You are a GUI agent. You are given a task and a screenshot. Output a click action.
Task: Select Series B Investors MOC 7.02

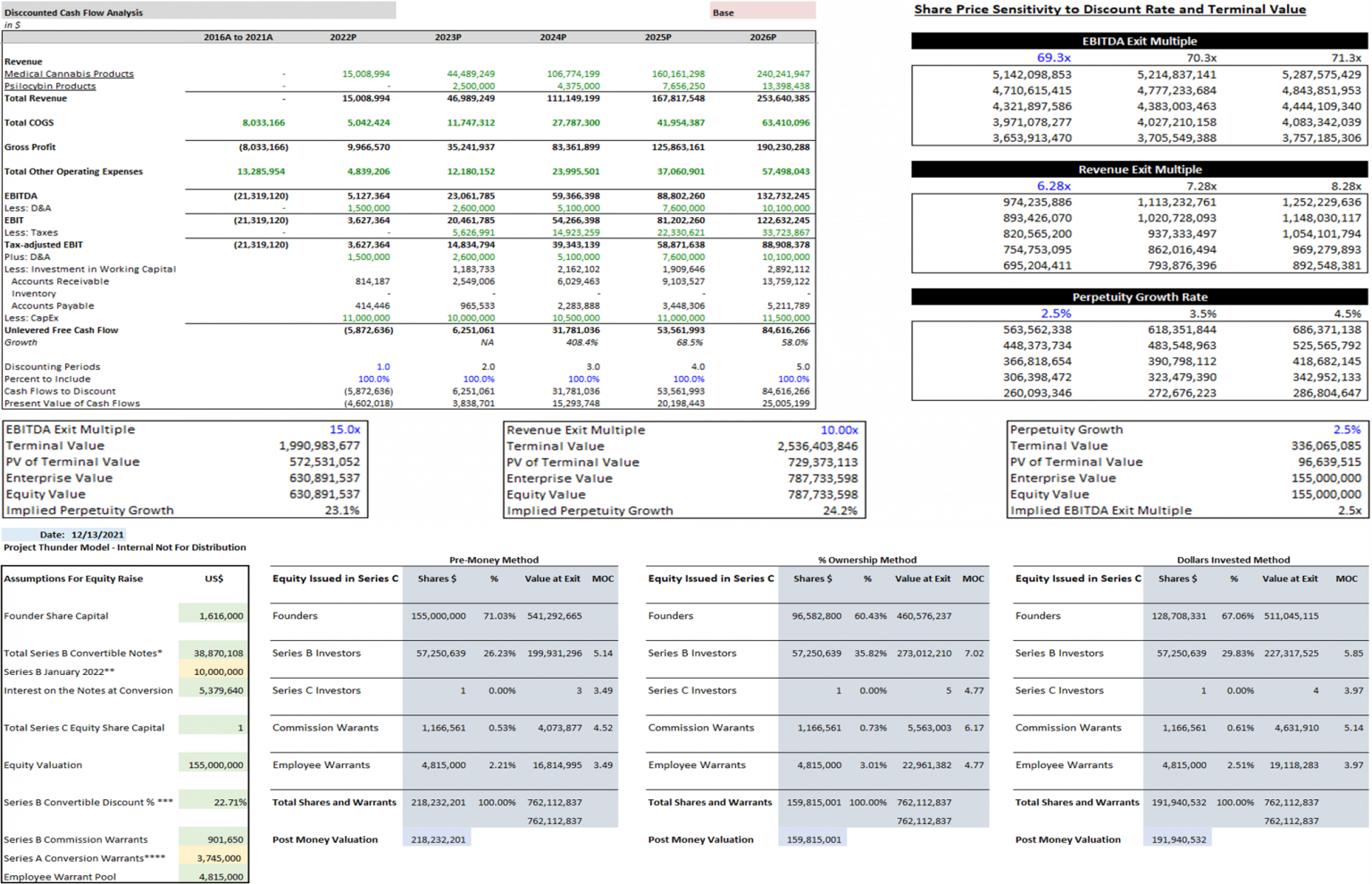[975, 654]
